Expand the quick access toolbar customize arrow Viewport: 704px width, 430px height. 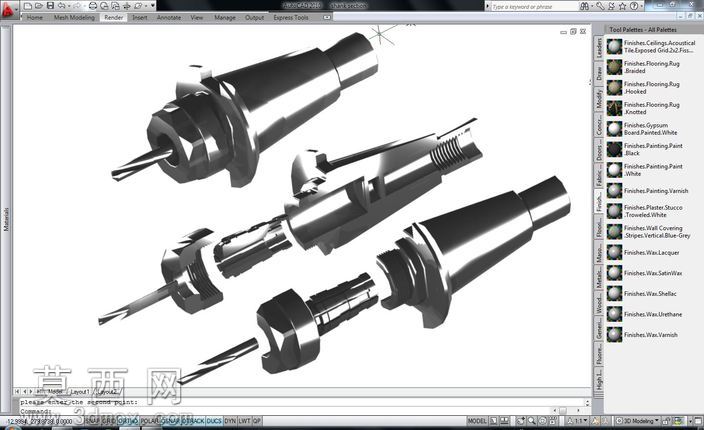(x=153, y=6)
